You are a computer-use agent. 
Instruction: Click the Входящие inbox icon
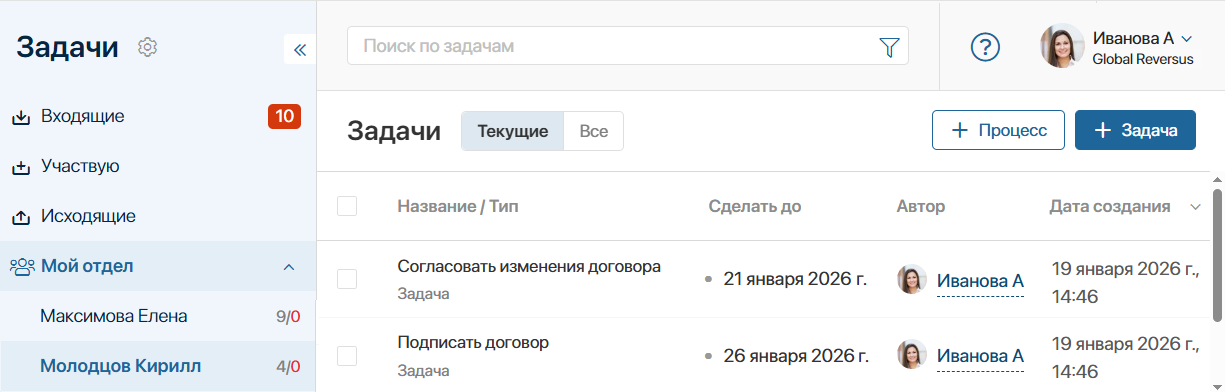pos(21,117)
